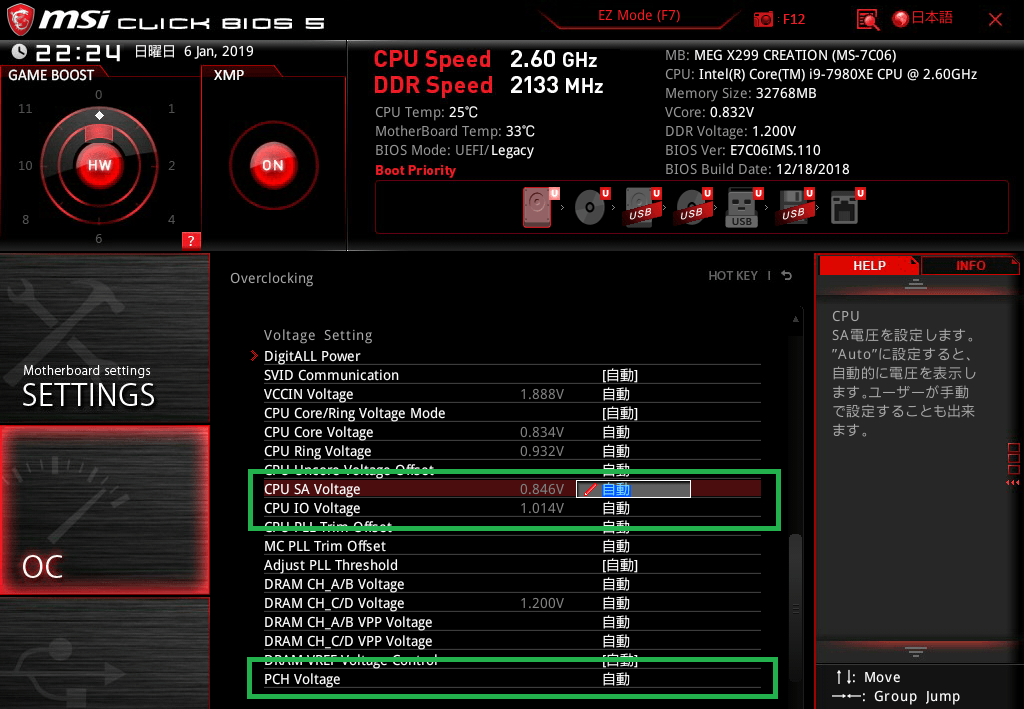Select the CPU Ring Voltage 自動 value field

(616, 451)
